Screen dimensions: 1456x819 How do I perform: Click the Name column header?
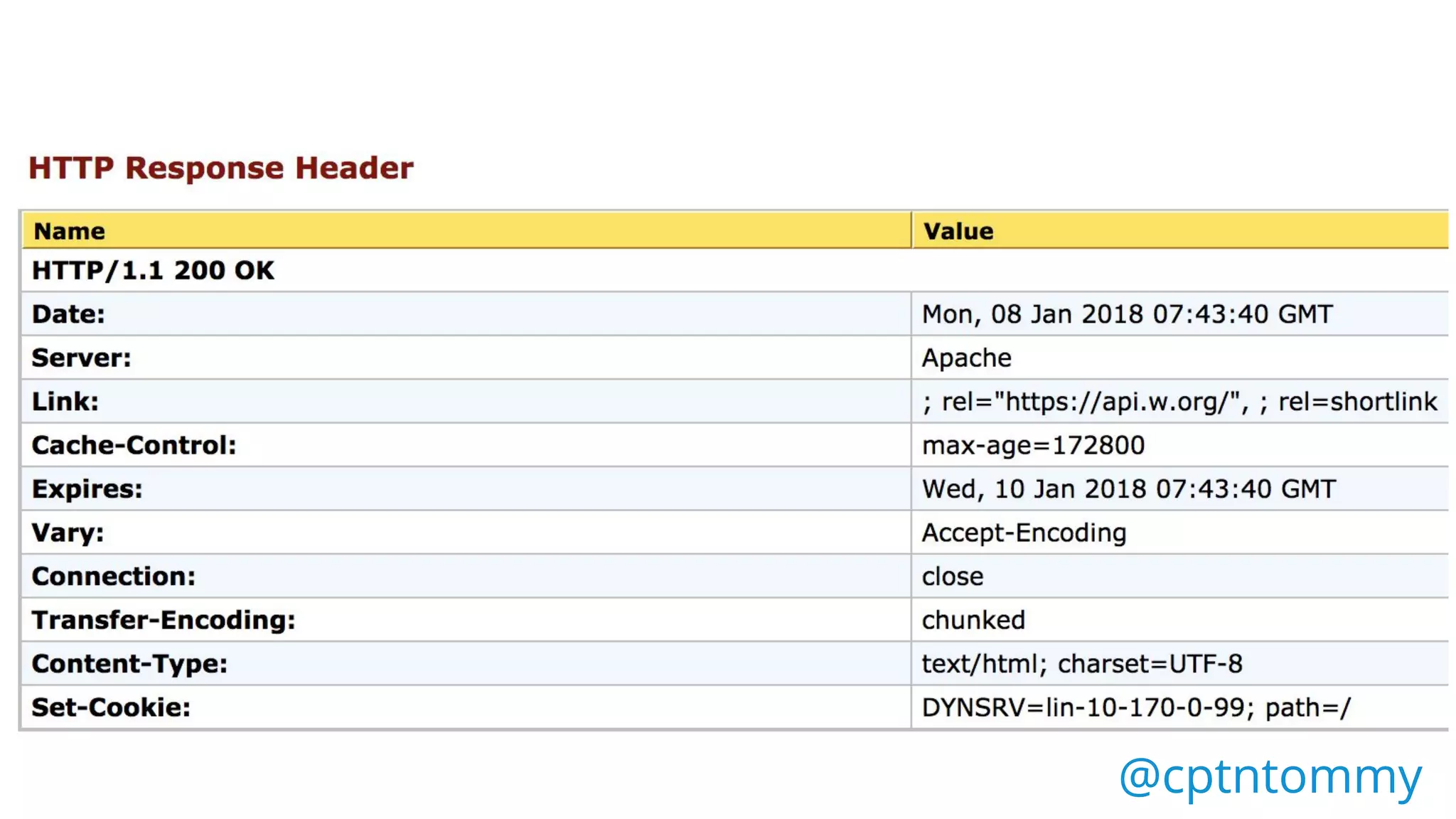coord(70,231)
